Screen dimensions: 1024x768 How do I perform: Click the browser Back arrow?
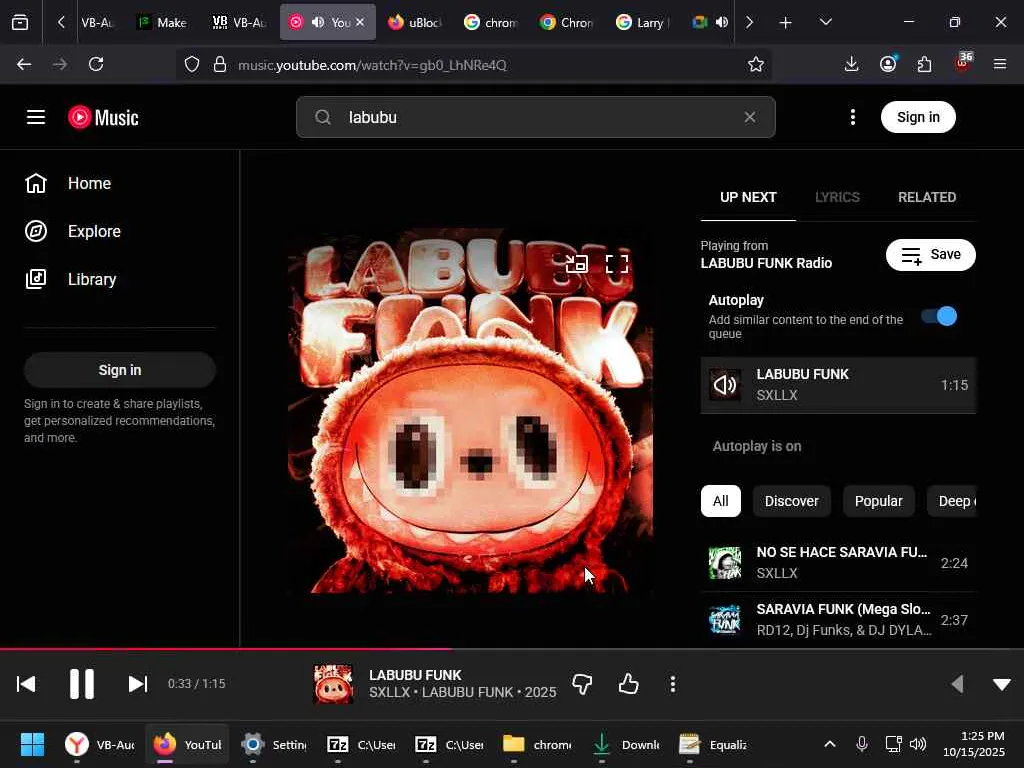click(24, 65)
